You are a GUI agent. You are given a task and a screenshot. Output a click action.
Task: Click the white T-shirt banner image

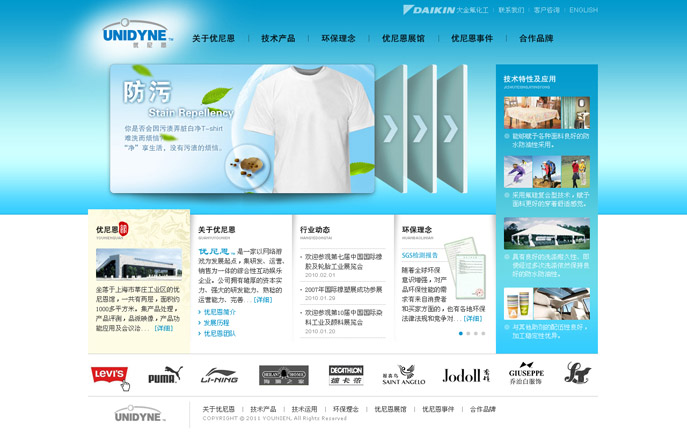(308, 129)
